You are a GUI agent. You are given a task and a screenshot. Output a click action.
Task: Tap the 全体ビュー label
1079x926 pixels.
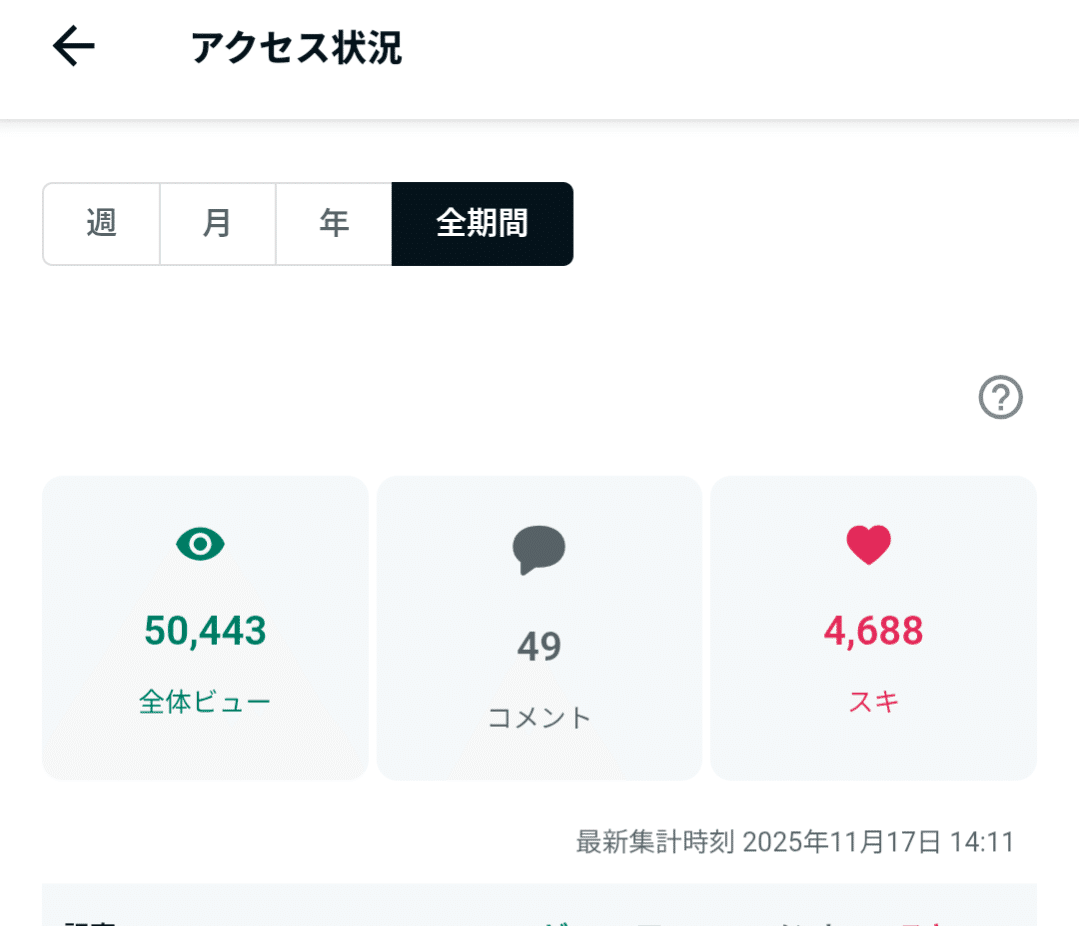click(205, 702)
